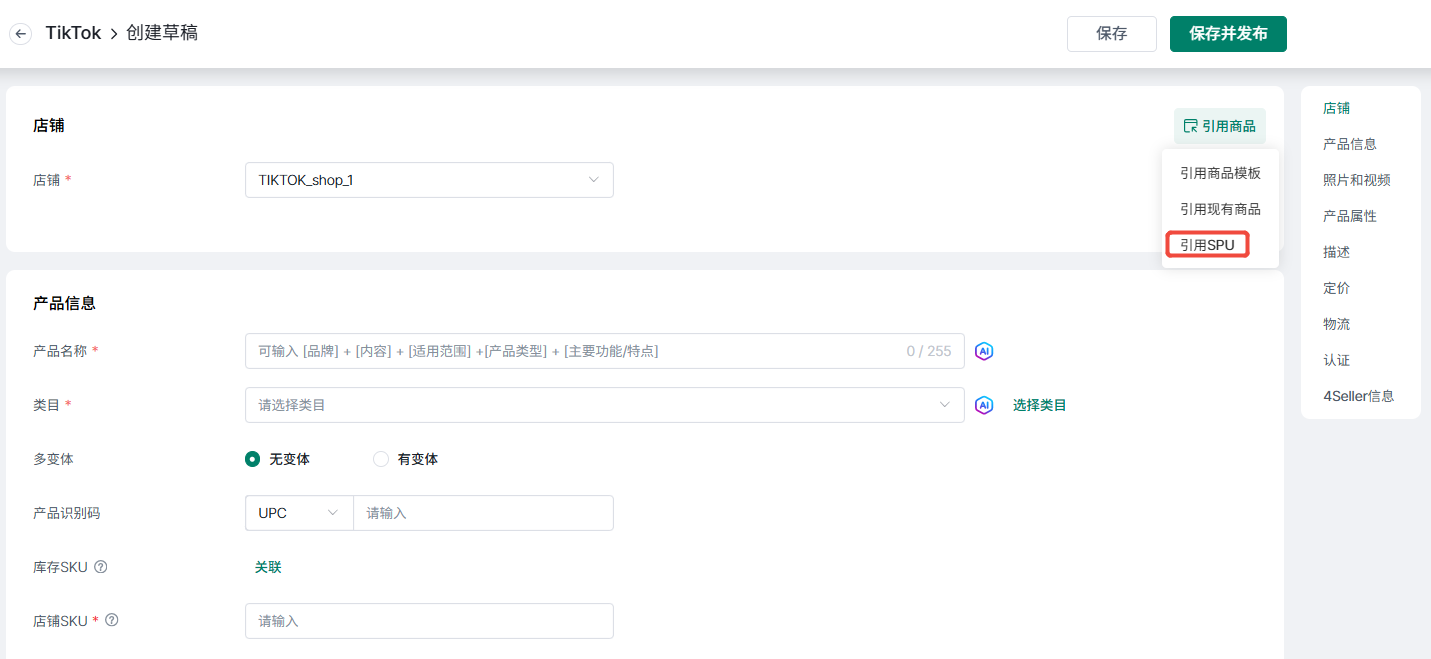Image resolution: width=1431 pixels, height=659 pixels.
Task: Jump to 产品属性 in side navigation
Action: [x=1350, y=216]
